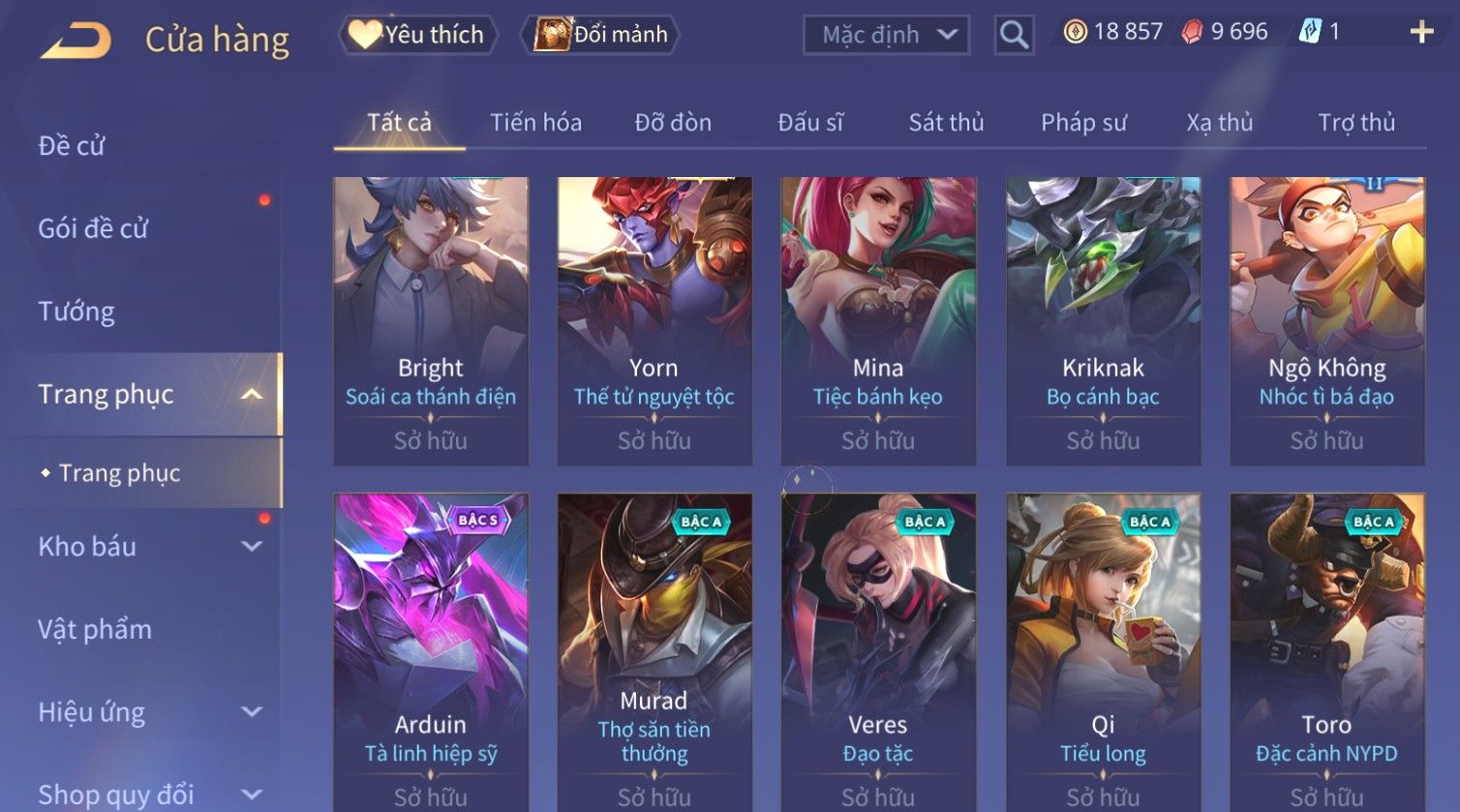Collapse the Trang phục sidebar section
The height and width of the screenshot is (812, 1460).
tap(252, 394)
